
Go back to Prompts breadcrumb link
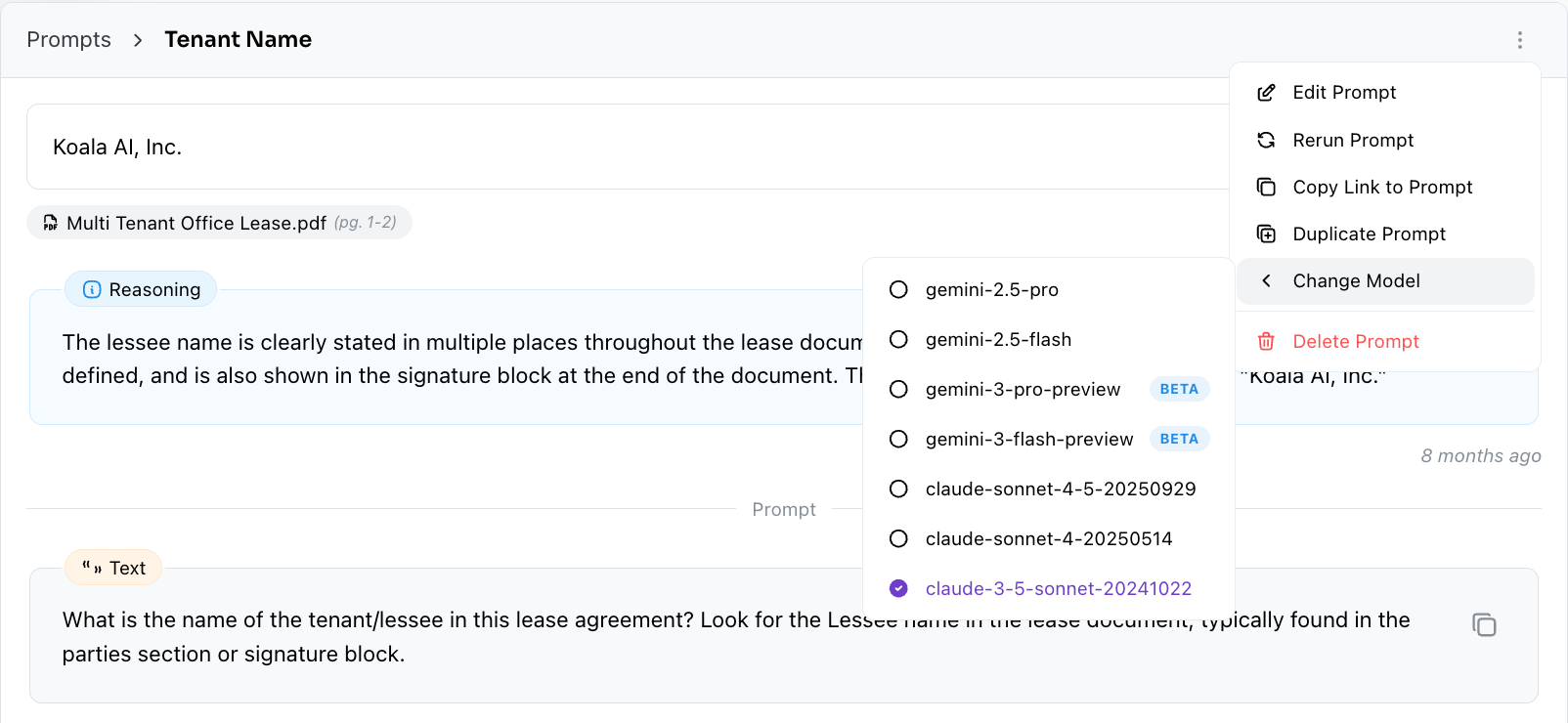pos(68,40)
